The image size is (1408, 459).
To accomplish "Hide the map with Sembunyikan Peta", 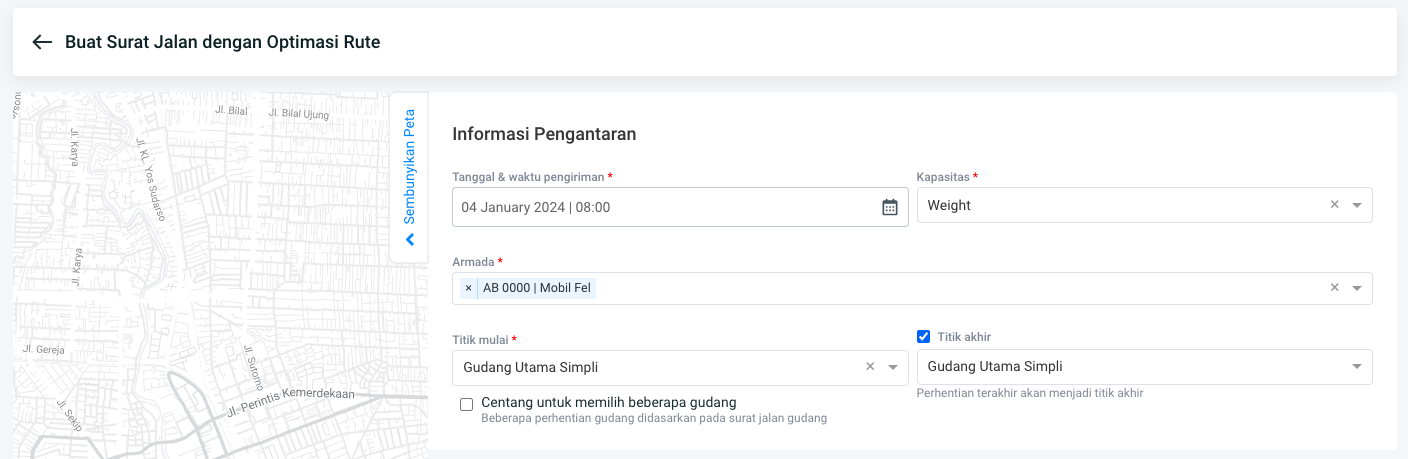I will click(409, 167).
